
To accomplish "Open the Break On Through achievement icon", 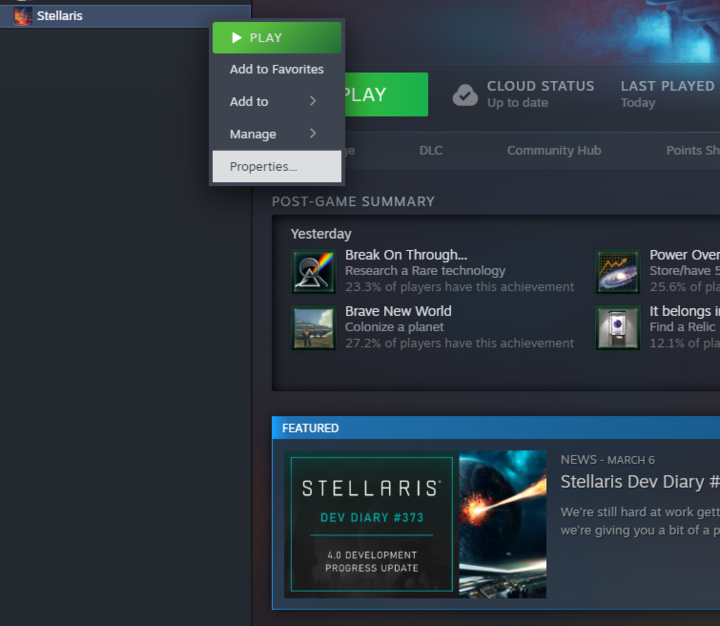I will [313, 271].
